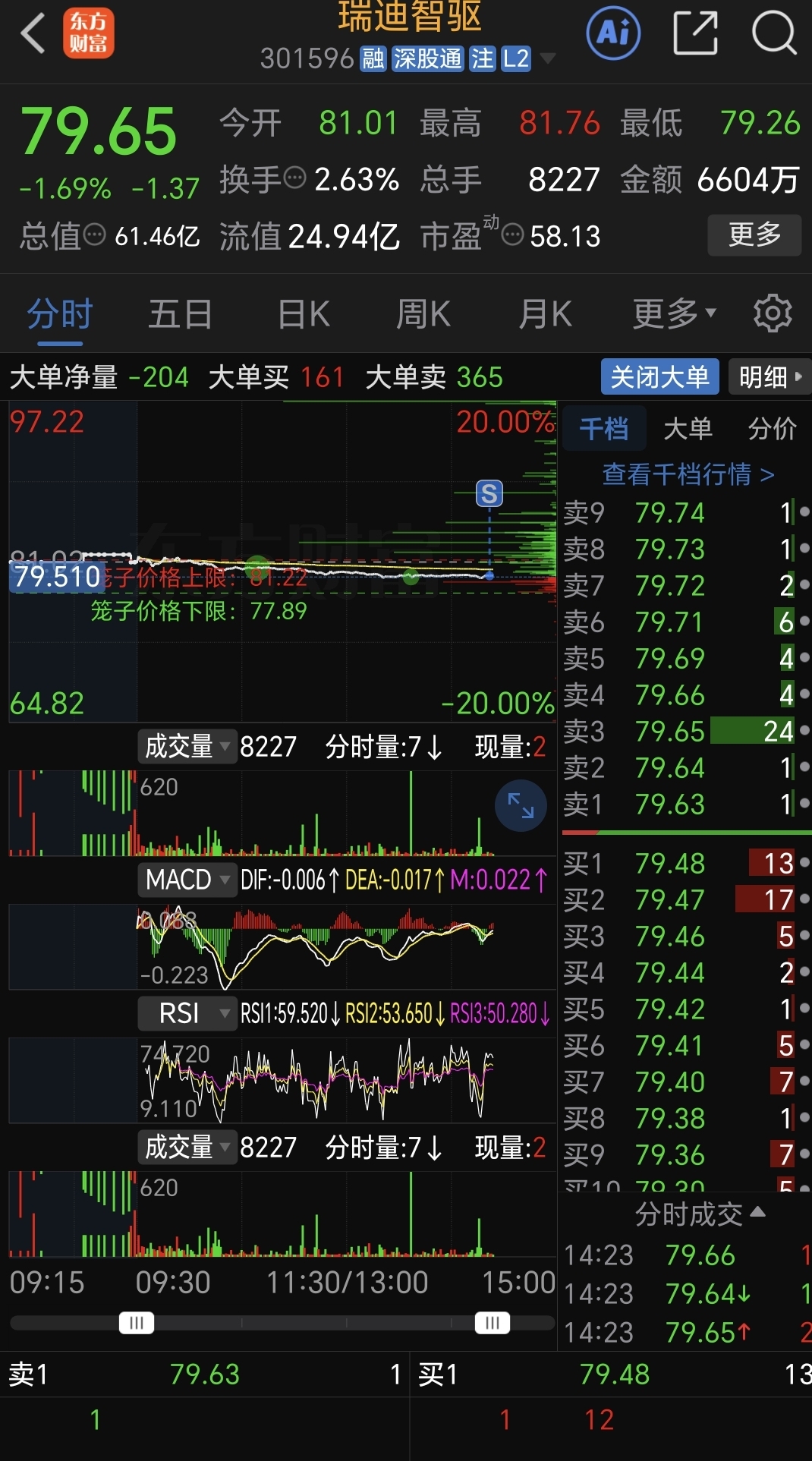The width and height of the screenshot is (812, 1461).
Task: Tap the 深股通 badge
Action: click(427, 58)
